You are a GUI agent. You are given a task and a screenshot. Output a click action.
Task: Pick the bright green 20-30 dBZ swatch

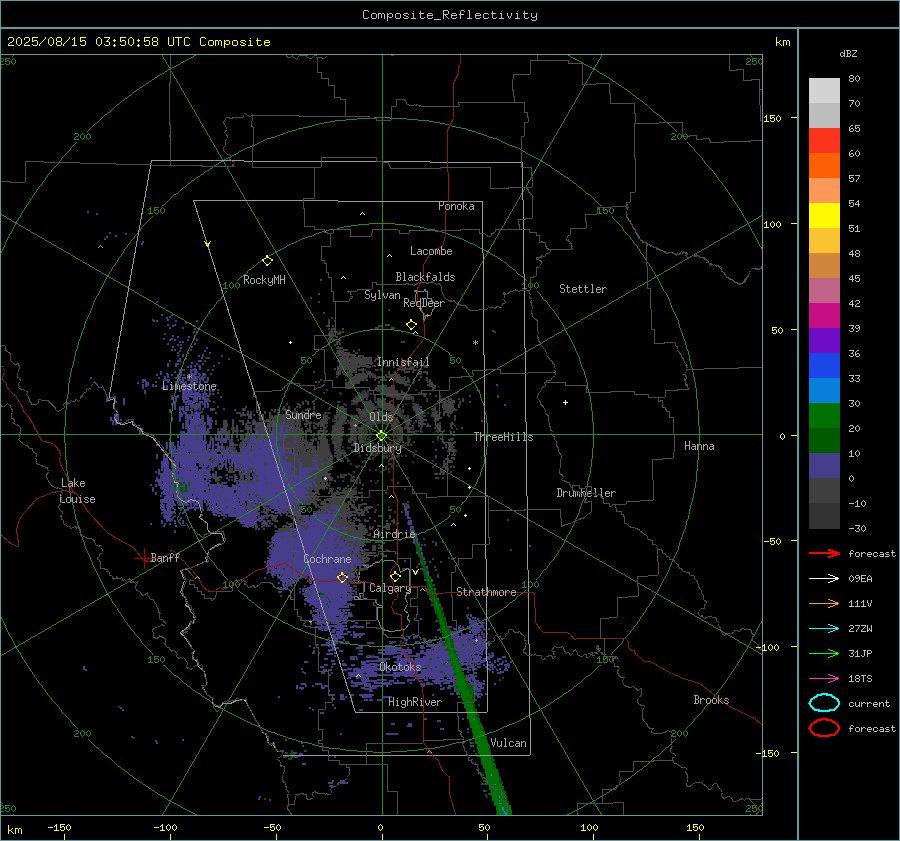(824, 415)
